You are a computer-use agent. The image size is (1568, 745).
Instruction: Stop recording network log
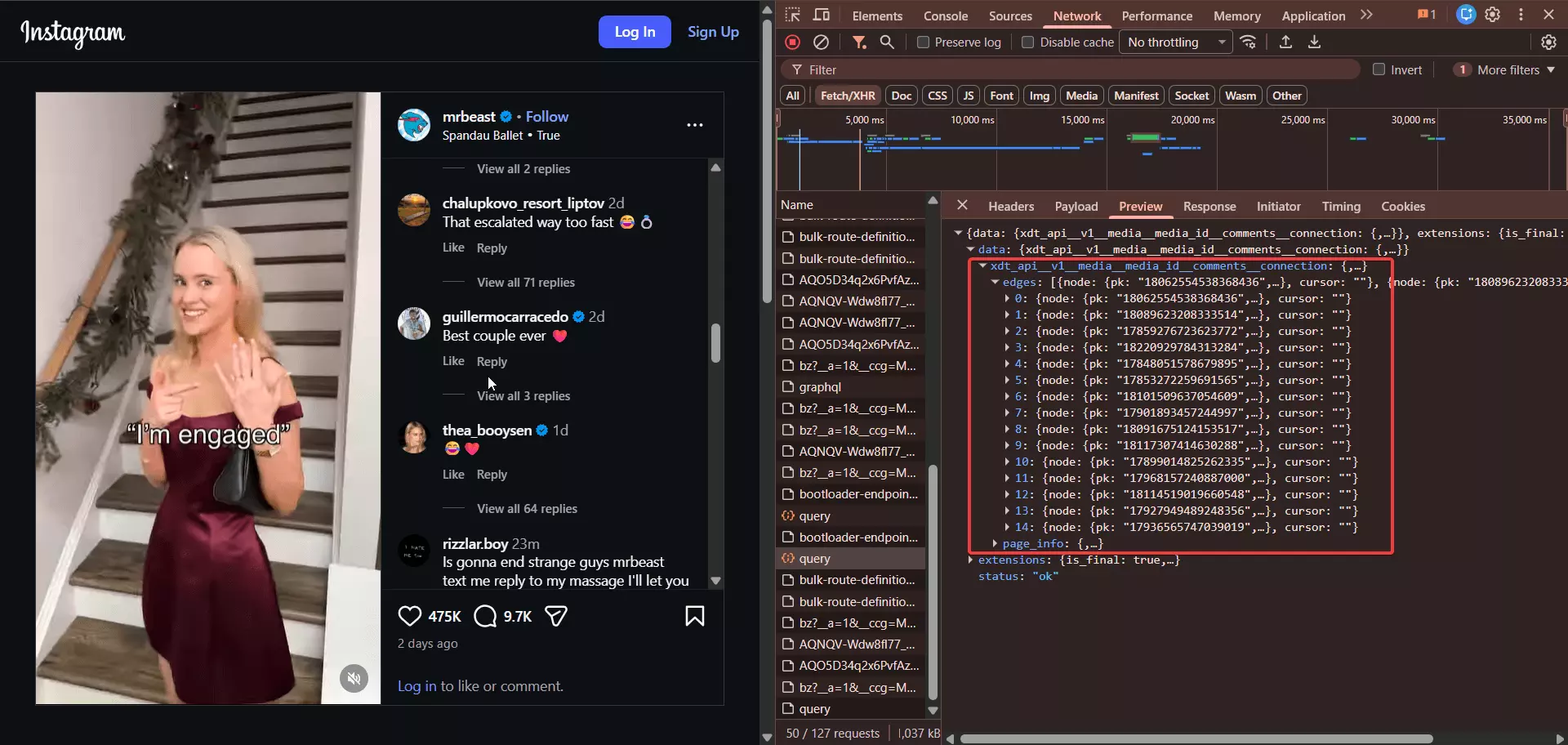[792, 42]
